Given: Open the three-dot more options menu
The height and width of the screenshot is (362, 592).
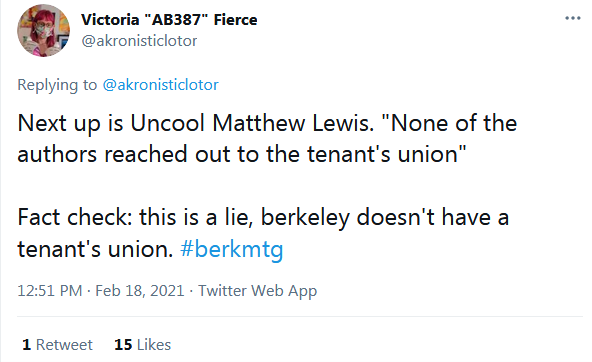Looking at the screenshot, I should [572, 18].
